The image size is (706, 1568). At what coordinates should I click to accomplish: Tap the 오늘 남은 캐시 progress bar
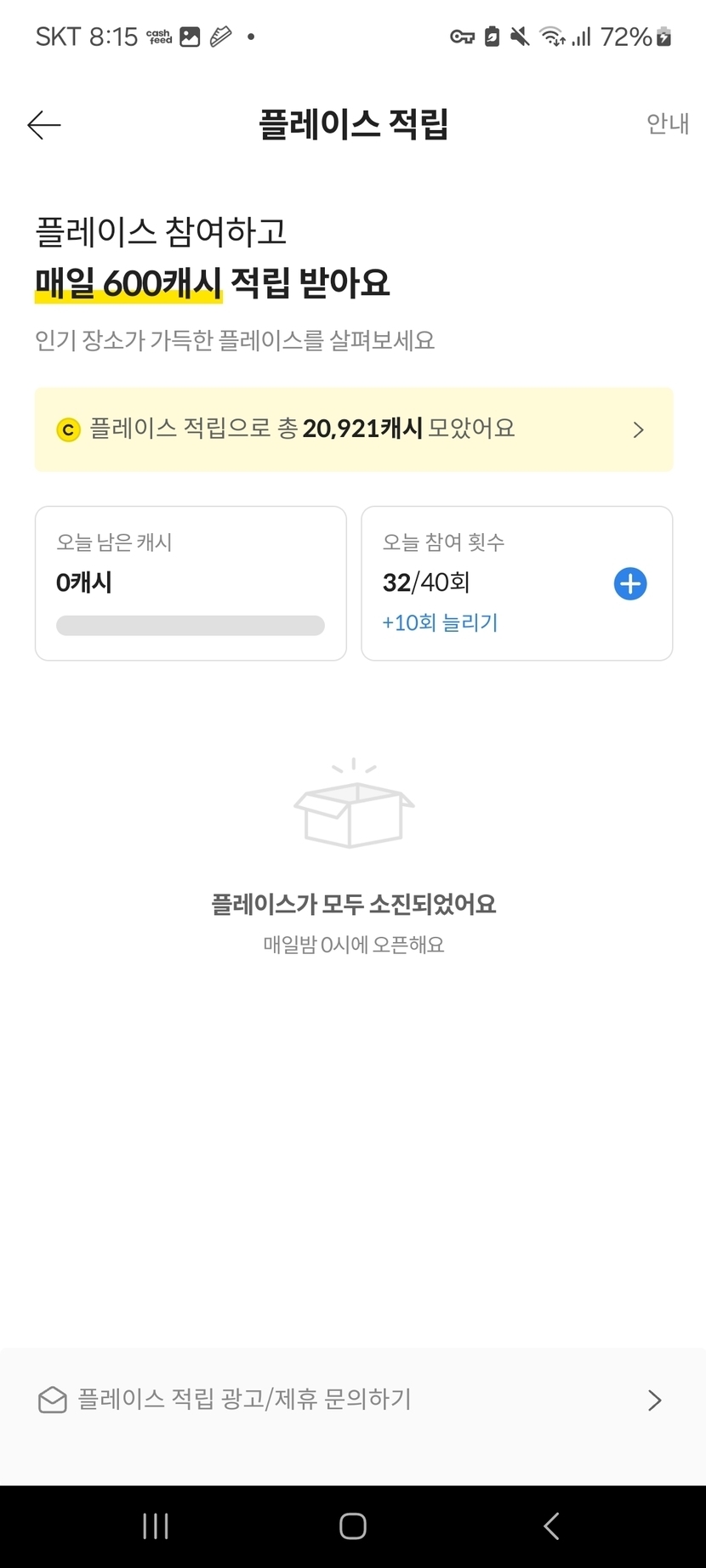[191, 626]
